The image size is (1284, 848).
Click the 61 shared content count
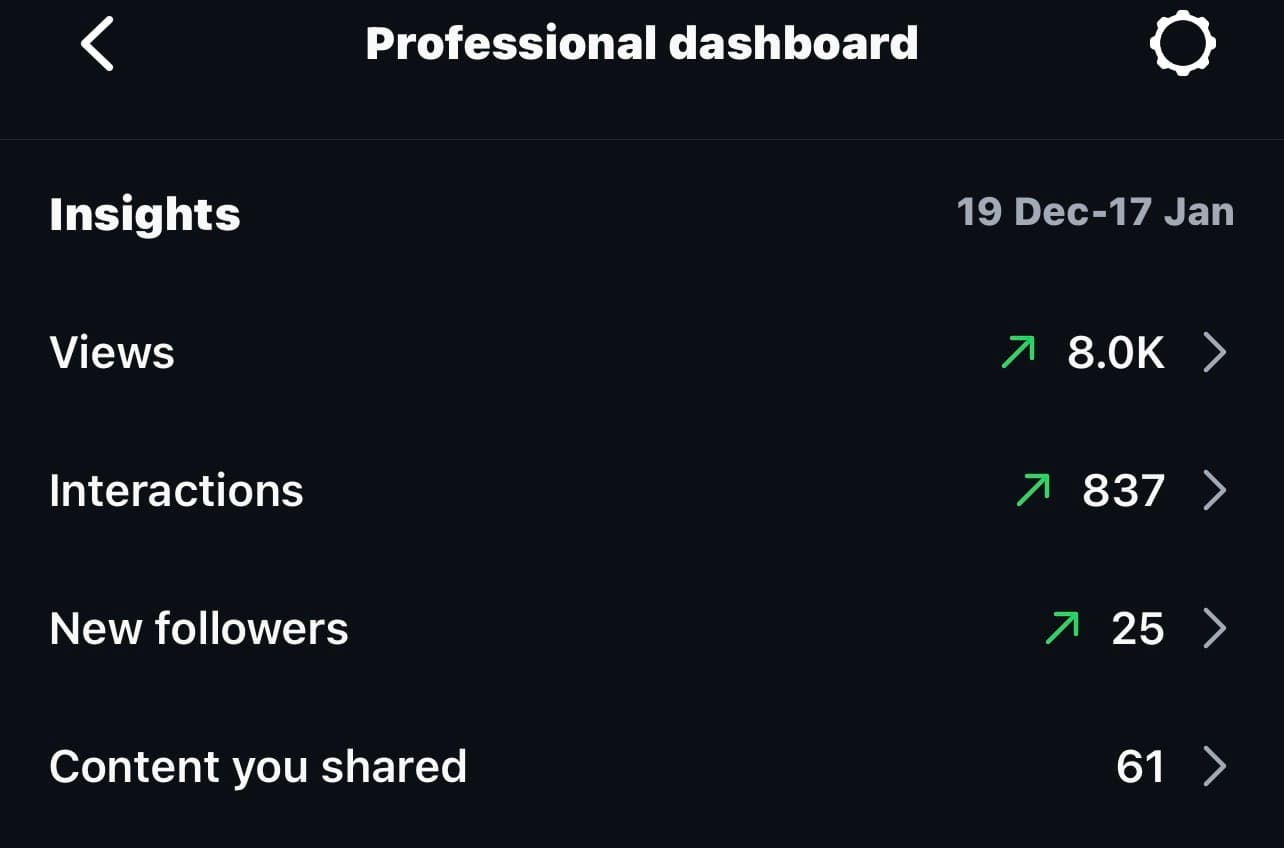tap(1140, 767)
